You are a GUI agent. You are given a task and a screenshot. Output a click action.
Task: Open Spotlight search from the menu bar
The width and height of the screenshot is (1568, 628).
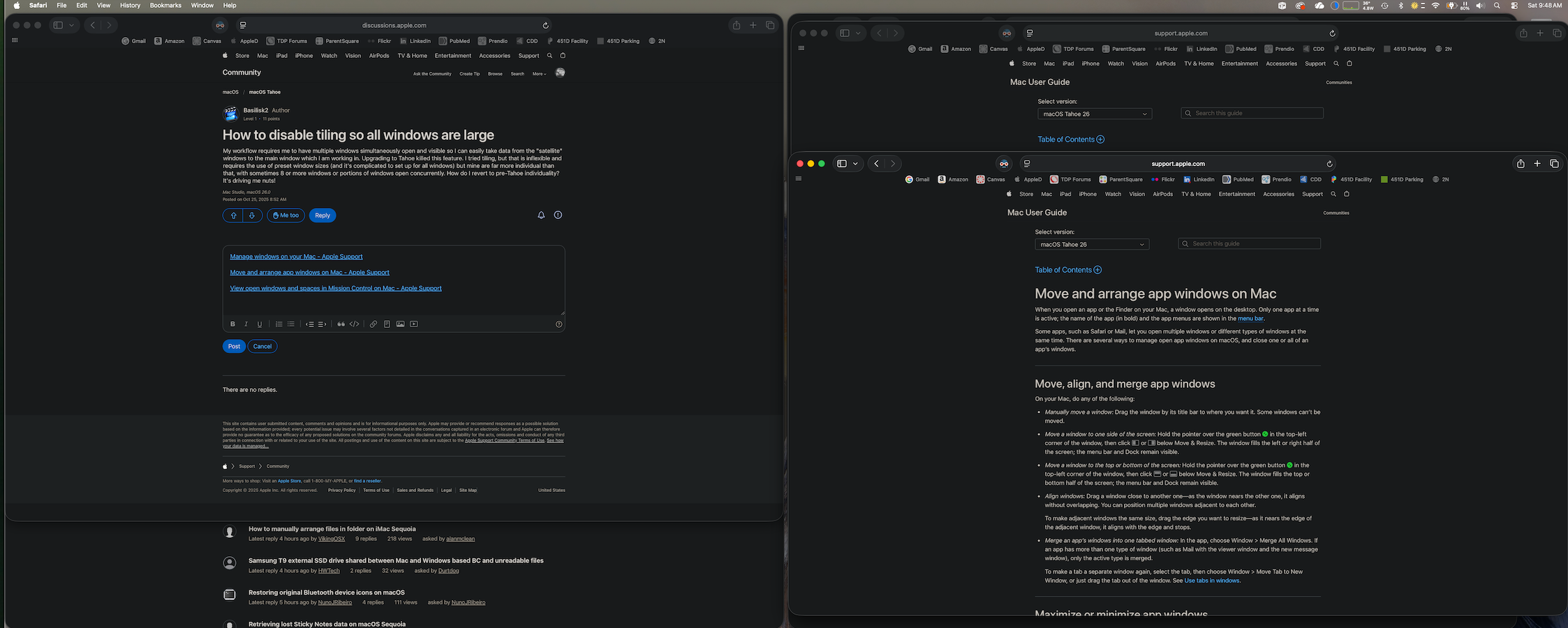pyautogui.click(x=1497, y=6)
